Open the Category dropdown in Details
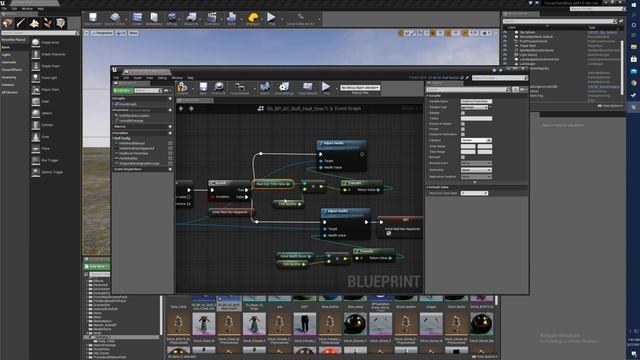Screen dimensions: 640x360 476,140
